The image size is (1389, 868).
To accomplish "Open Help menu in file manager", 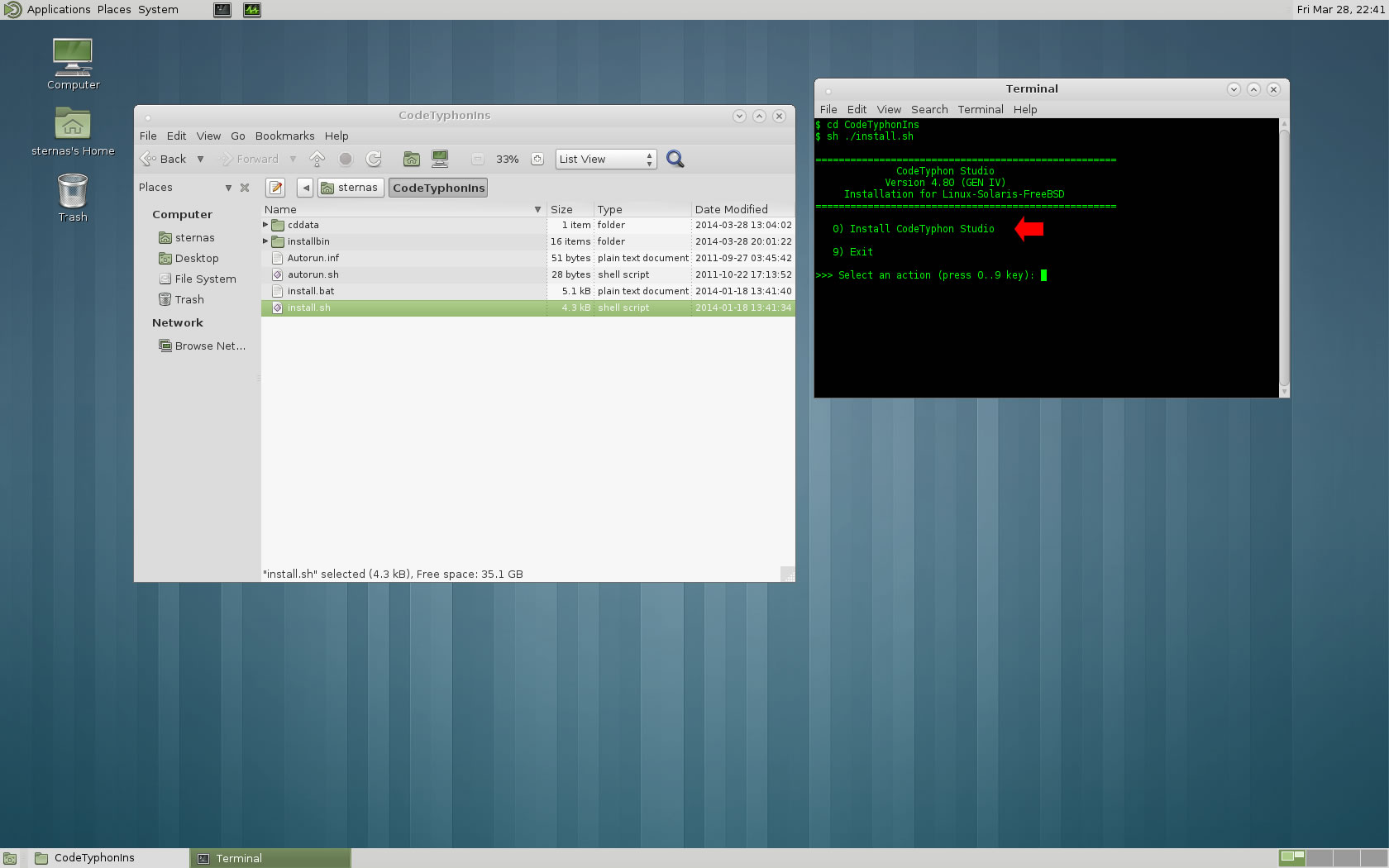I will (337, 136).
